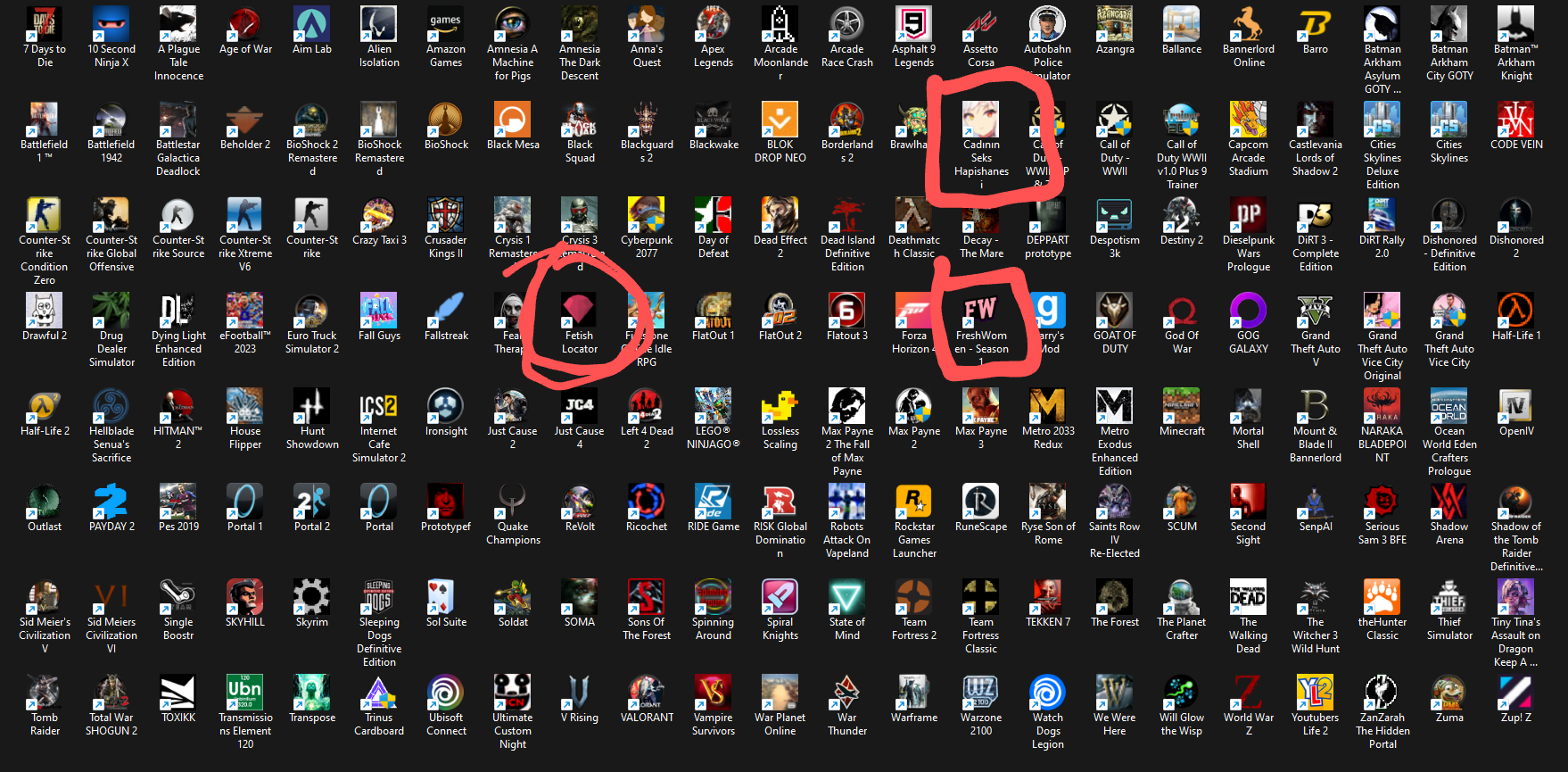This screenshot has height=772, width=1568.
Task: Launch the 10 Second Ninja X icon
Action: [111, 23]
